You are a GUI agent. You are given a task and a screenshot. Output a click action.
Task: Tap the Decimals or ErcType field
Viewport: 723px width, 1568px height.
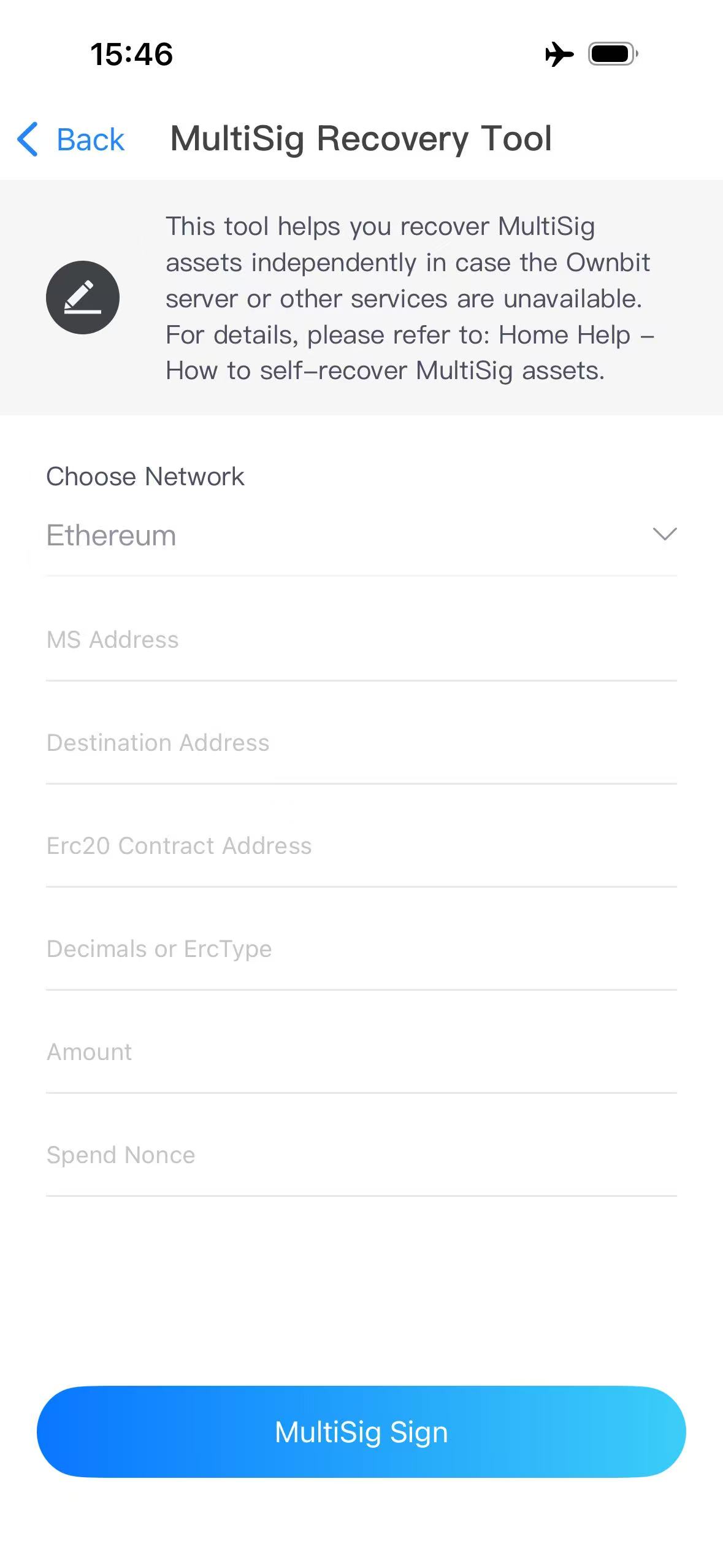(x=361, y=949)
